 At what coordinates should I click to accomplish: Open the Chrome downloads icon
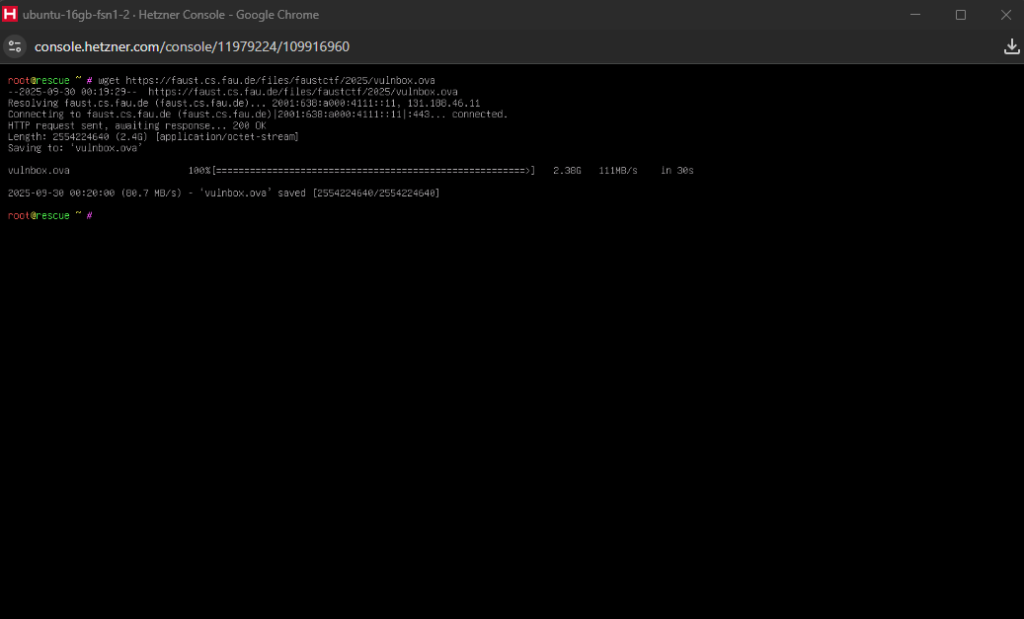pos(1011,47)
